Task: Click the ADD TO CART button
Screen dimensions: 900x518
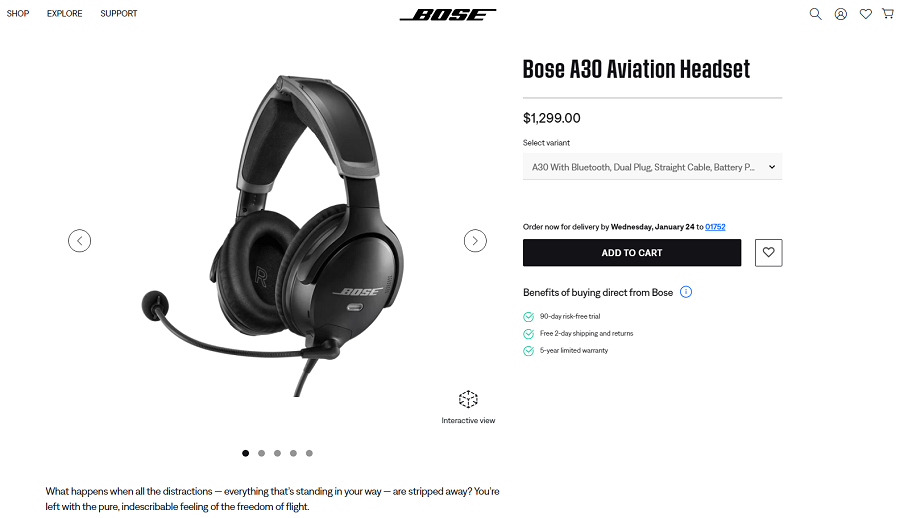Action: (632, 253)
